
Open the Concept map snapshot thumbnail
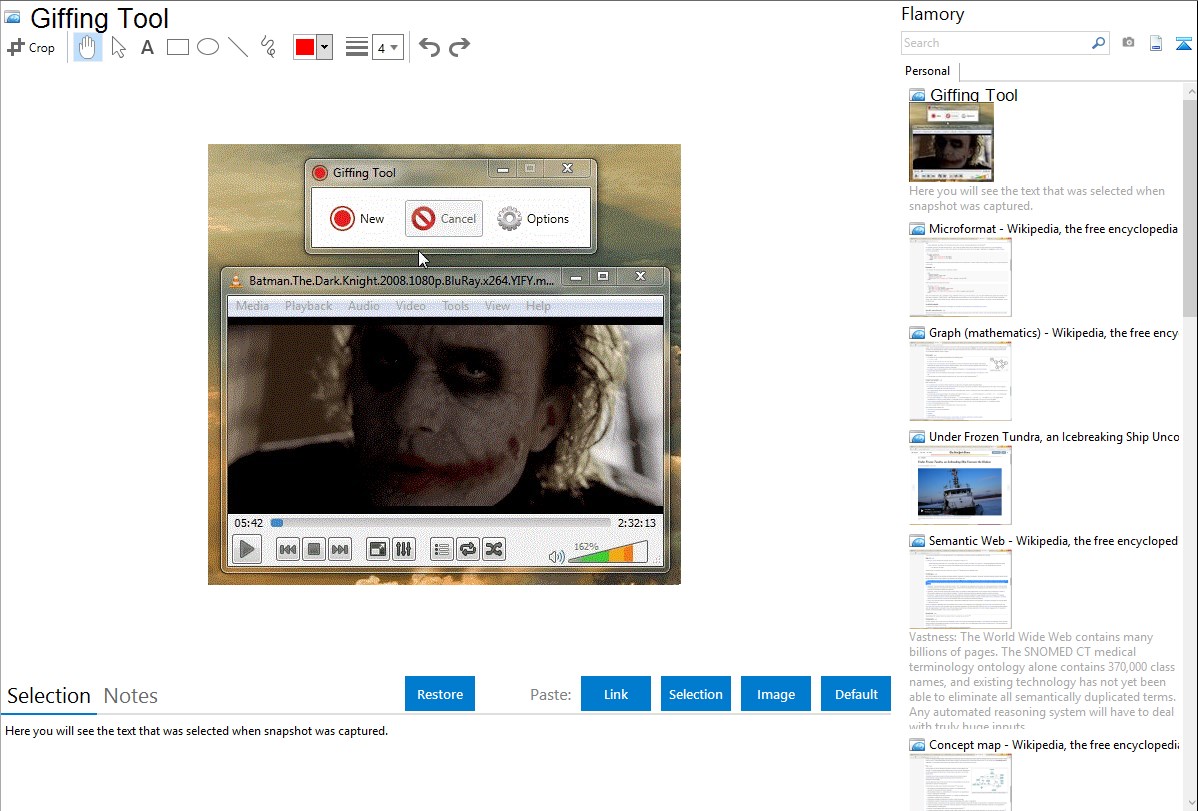click(x=960, y=782)
